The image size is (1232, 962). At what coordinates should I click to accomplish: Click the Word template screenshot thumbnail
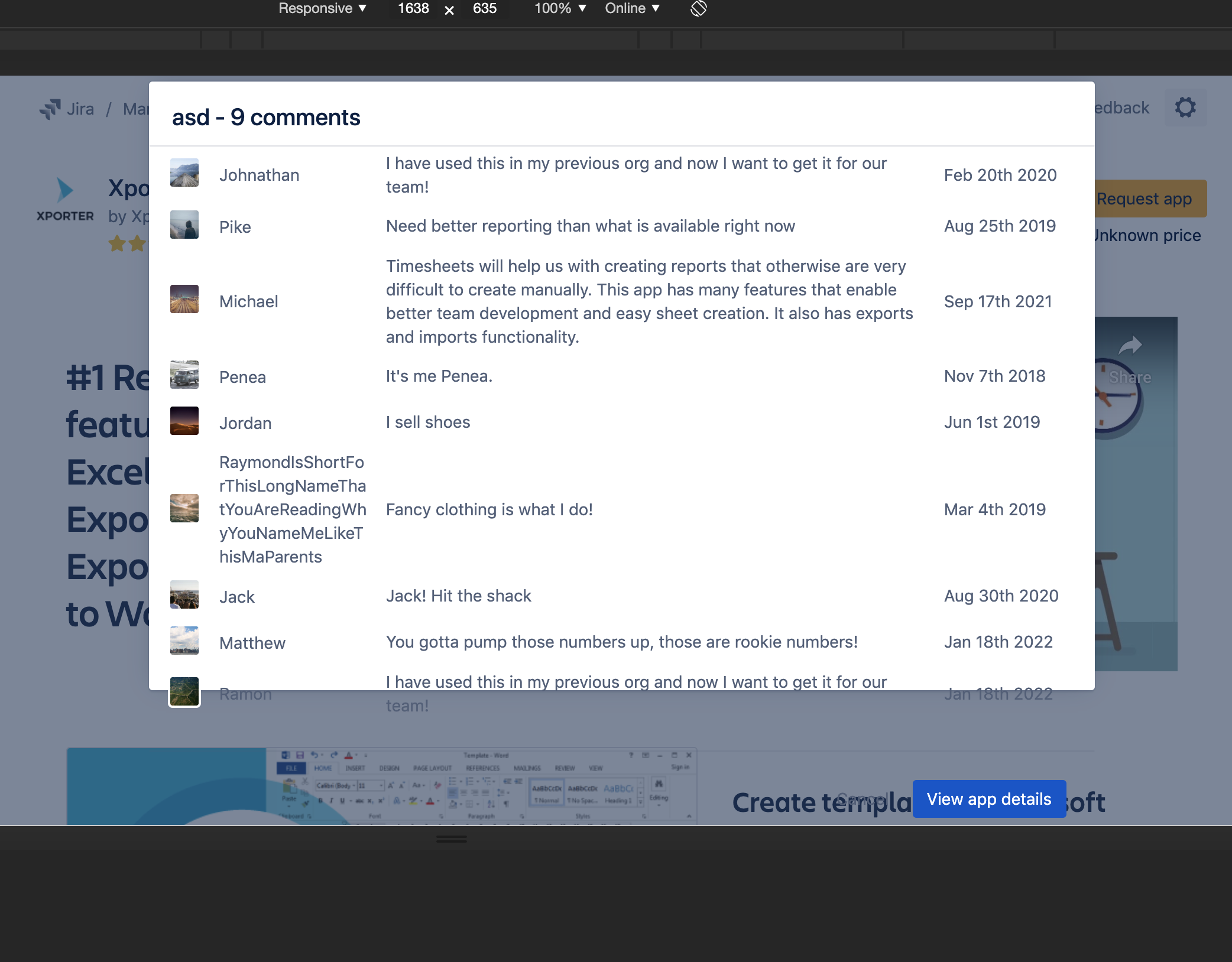[x=382, y=786]
